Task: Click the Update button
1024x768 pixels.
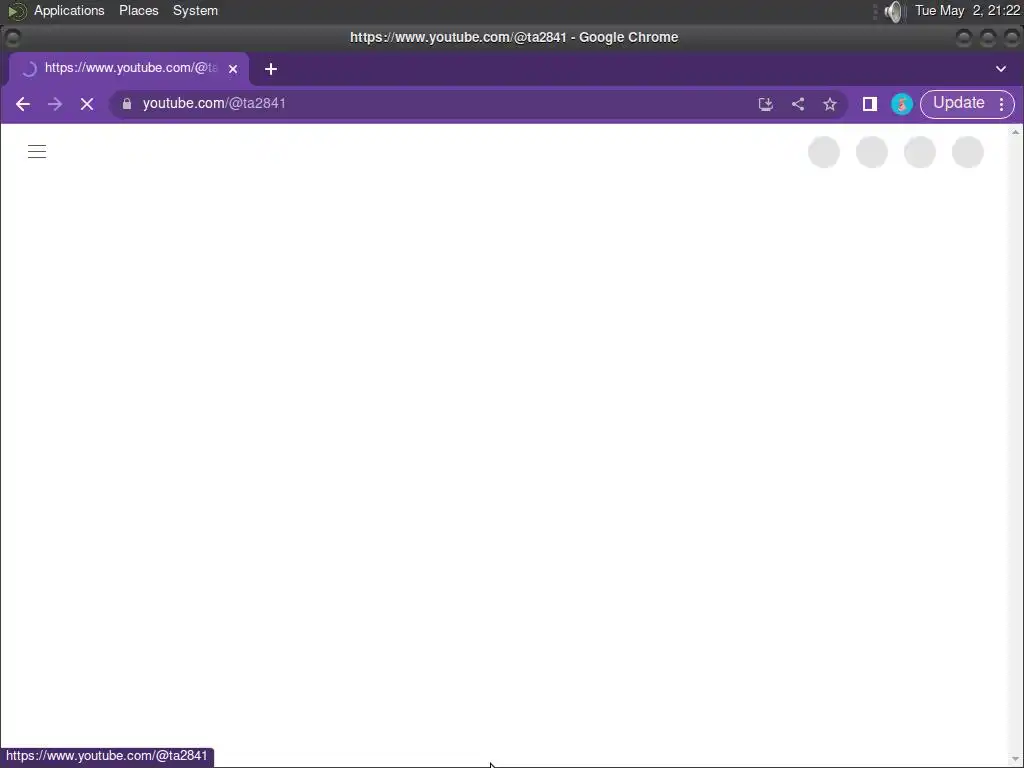Action: tap(958, 103)
